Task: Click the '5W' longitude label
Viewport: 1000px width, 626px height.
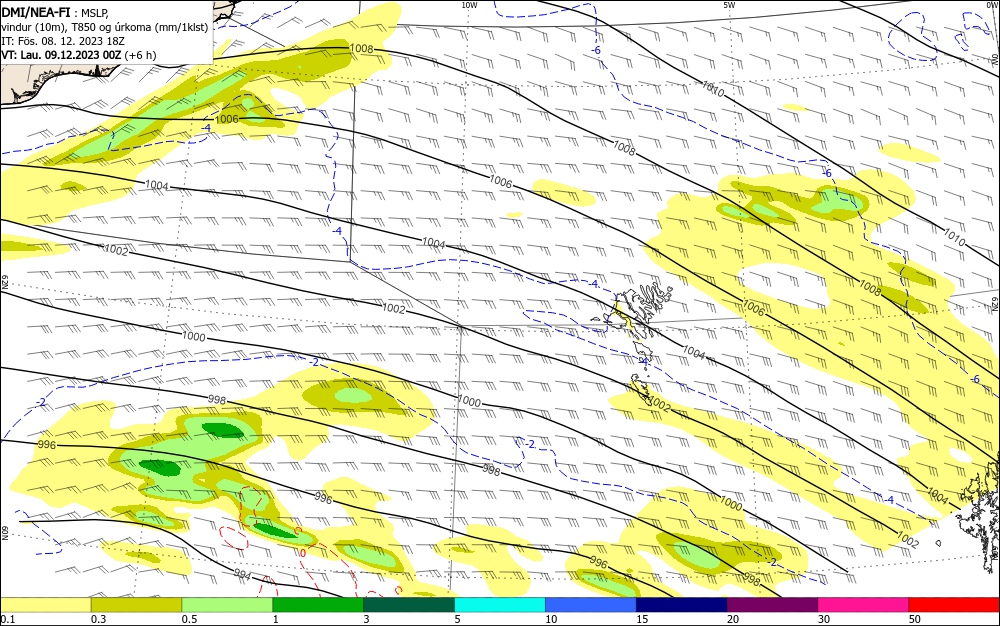Action: 729,5
